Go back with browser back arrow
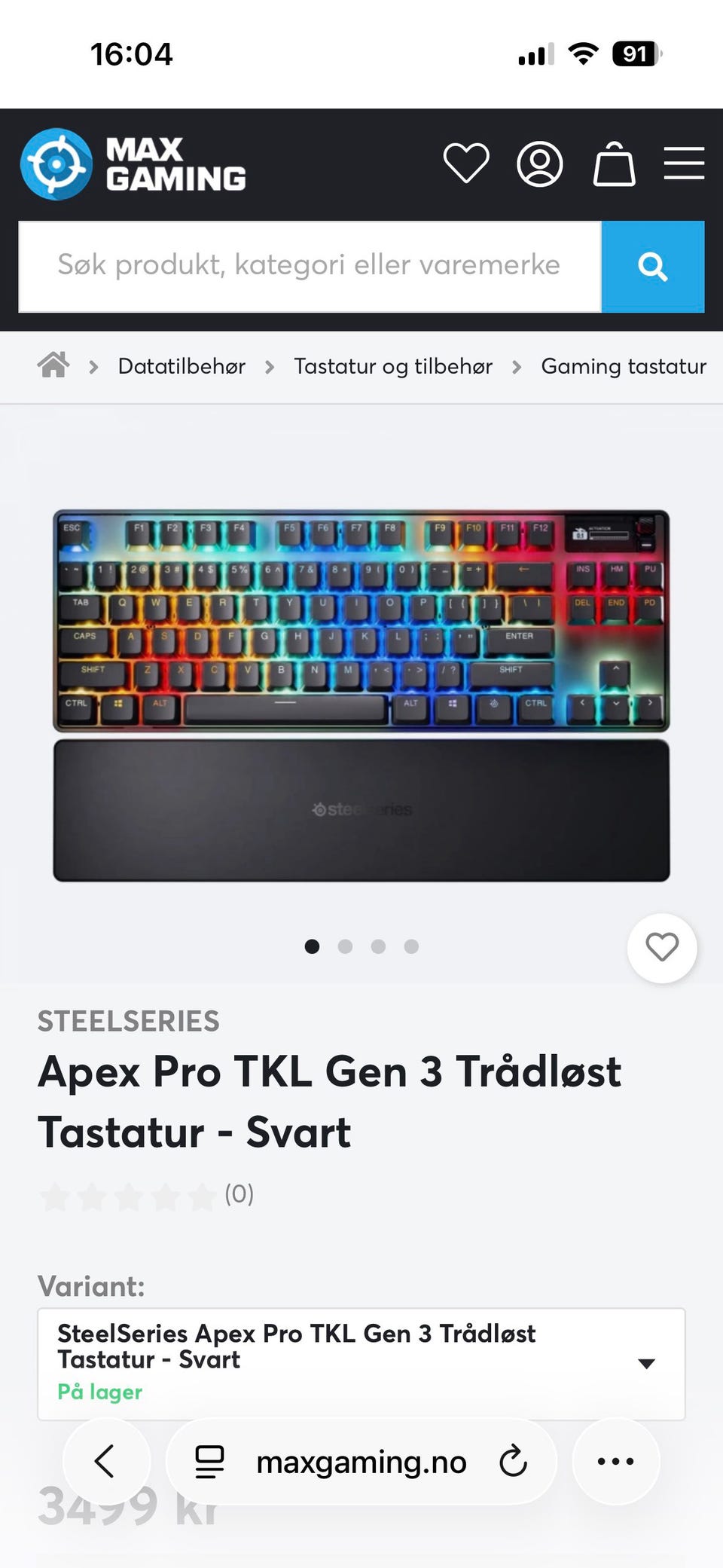This screenshot has height=1568, width=723. tap(106, 1461)
